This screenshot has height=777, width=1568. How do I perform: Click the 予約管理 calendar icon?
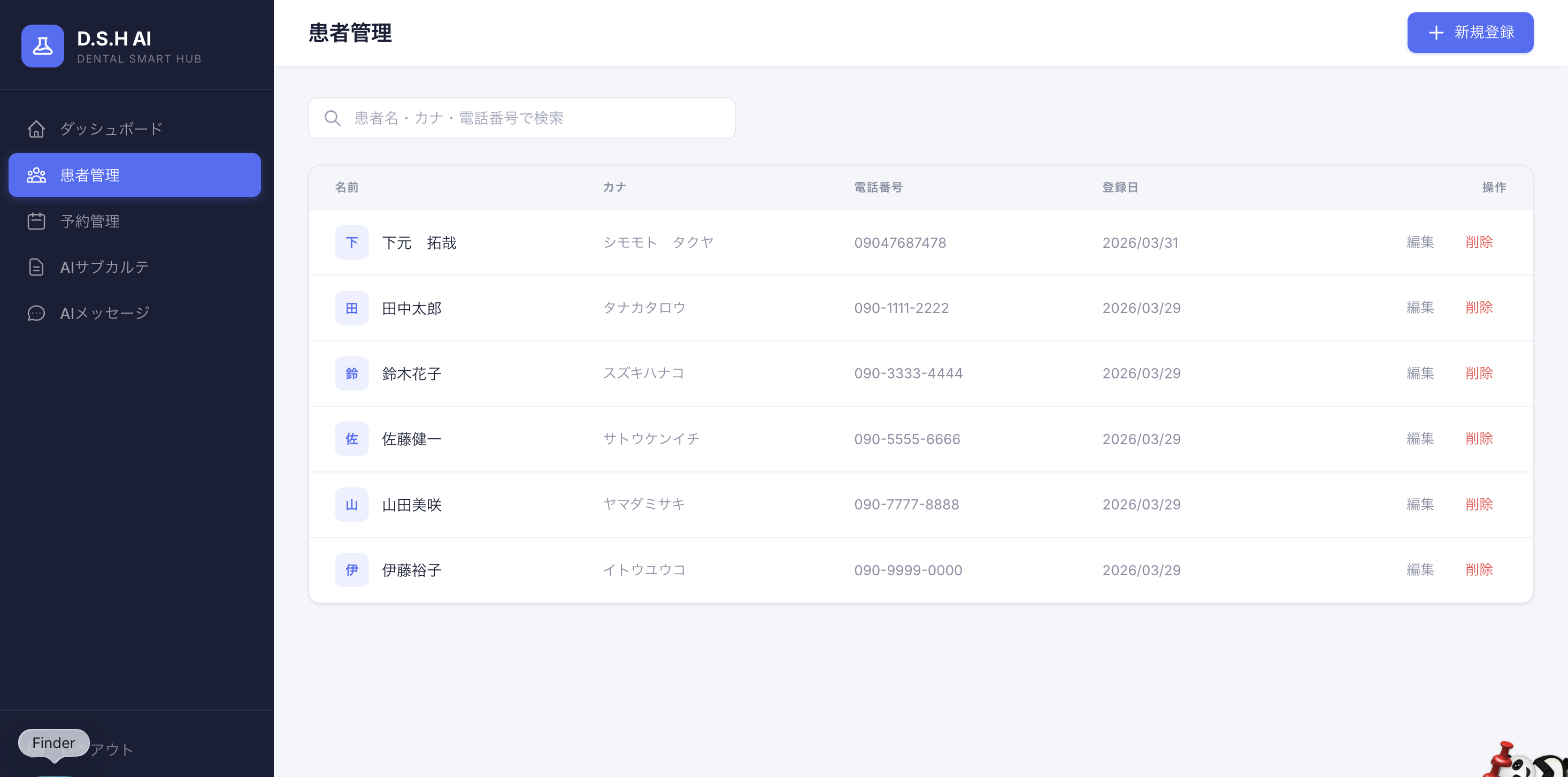pos(36,221)
